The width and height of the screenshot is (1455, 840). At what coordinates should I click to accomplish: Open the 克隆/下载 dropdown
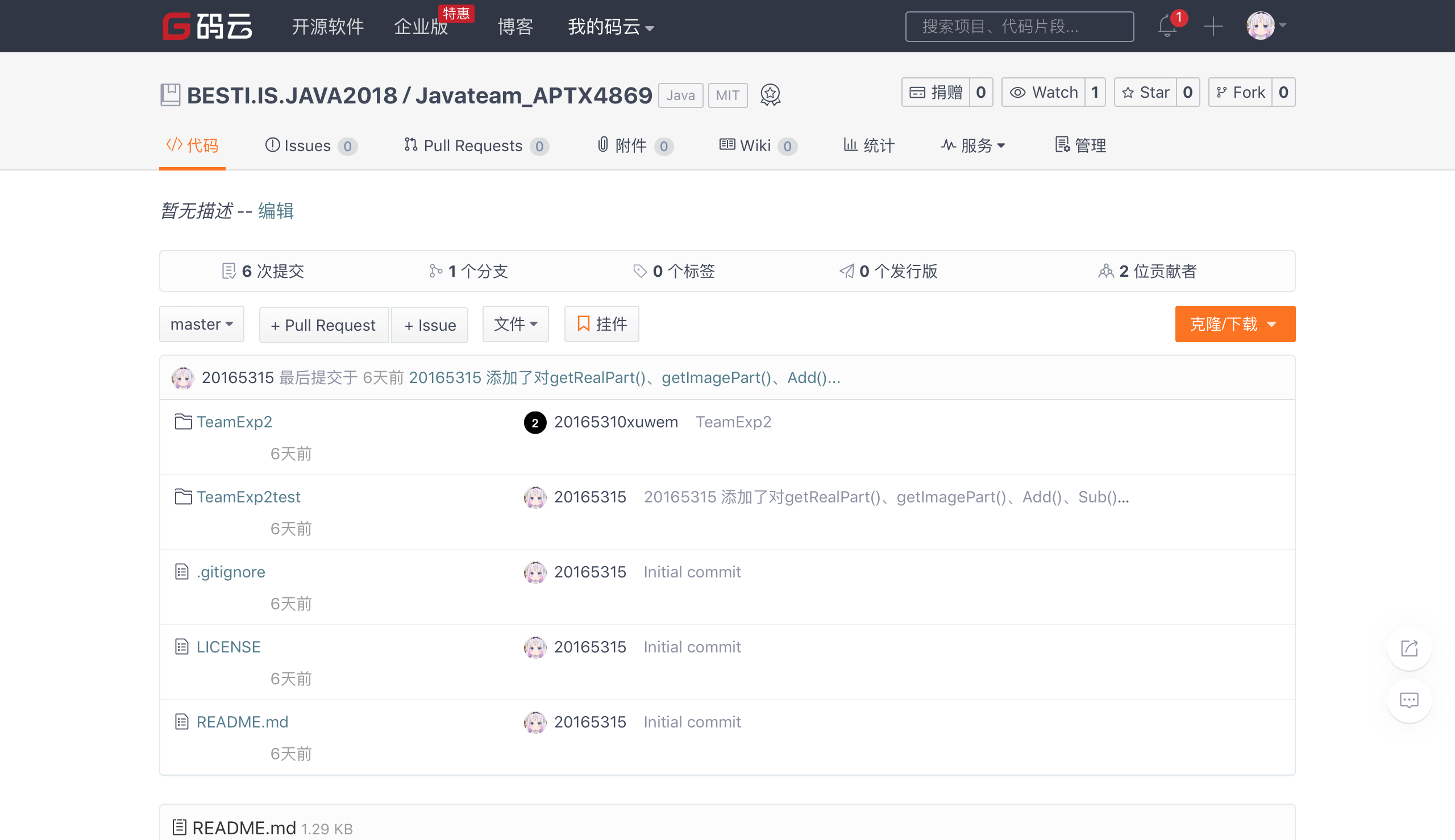tap(1234, 324)
